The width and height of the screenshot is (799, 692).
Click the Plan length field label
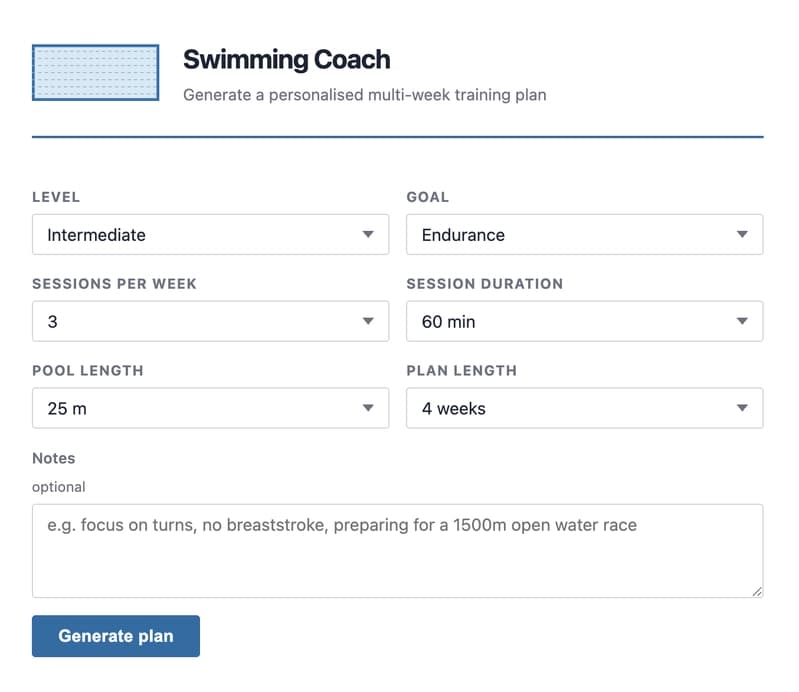[x=462, y=370]
